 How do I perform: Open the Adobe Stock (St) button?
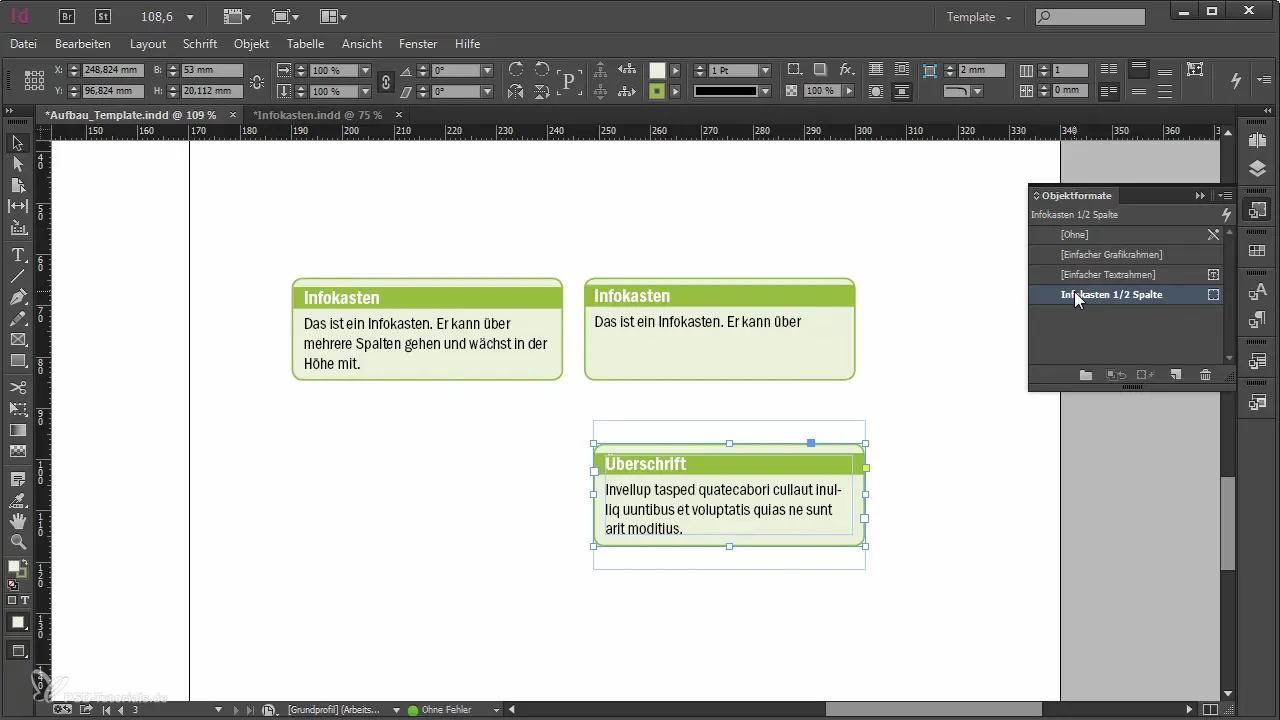(103, 16)
